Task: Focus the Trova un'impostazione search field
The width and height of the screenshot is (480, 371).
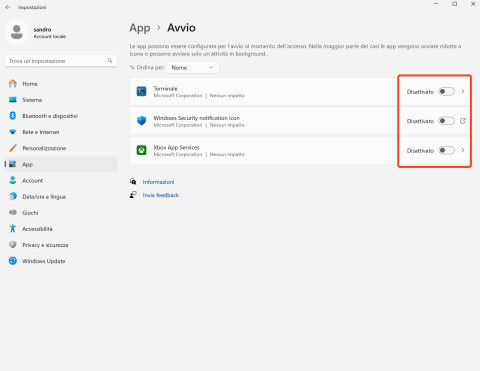Action: [x=61, y=61]
